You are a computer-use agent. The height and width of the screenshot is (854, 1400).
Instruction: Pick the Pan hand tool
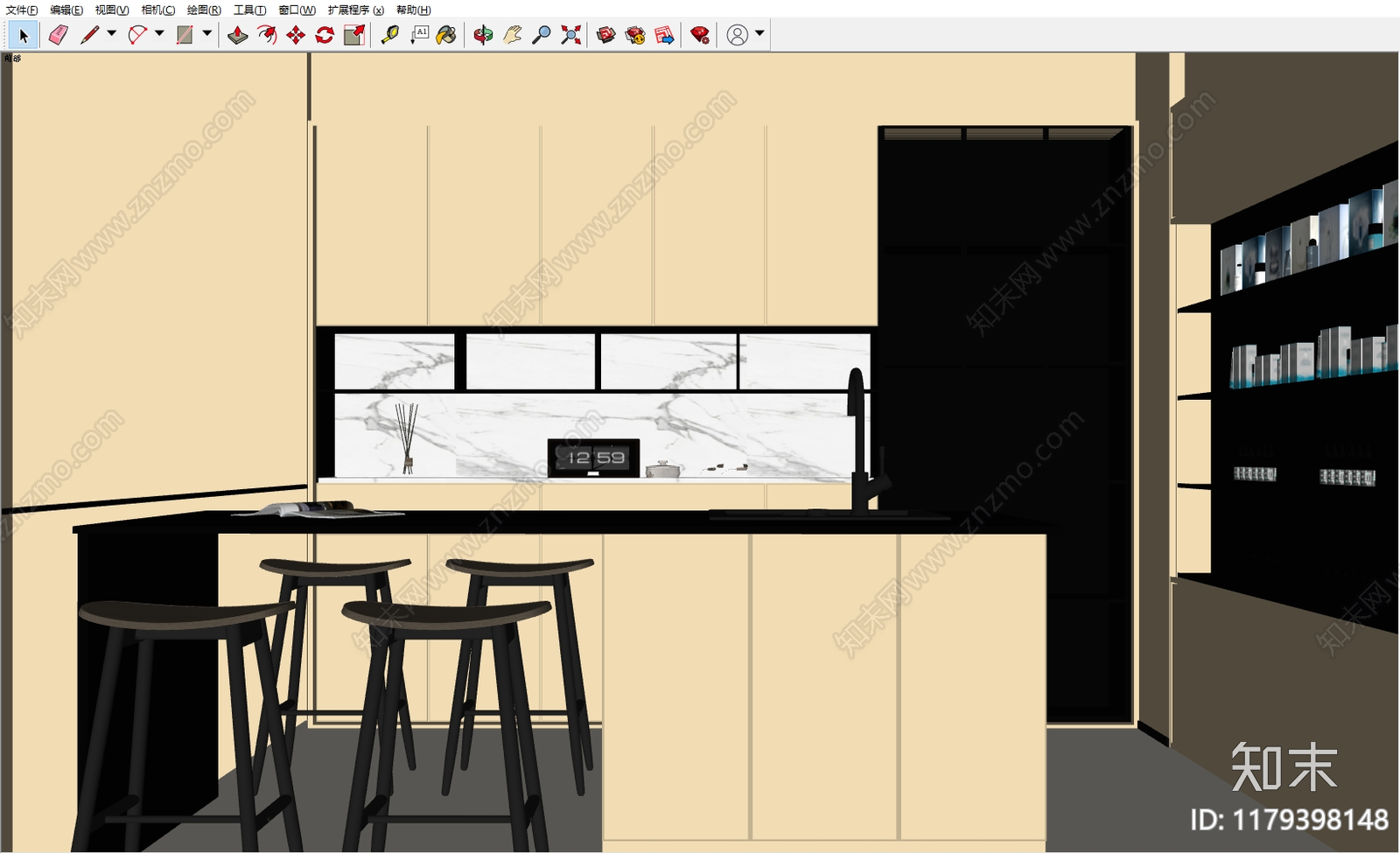tap(513, 35)
